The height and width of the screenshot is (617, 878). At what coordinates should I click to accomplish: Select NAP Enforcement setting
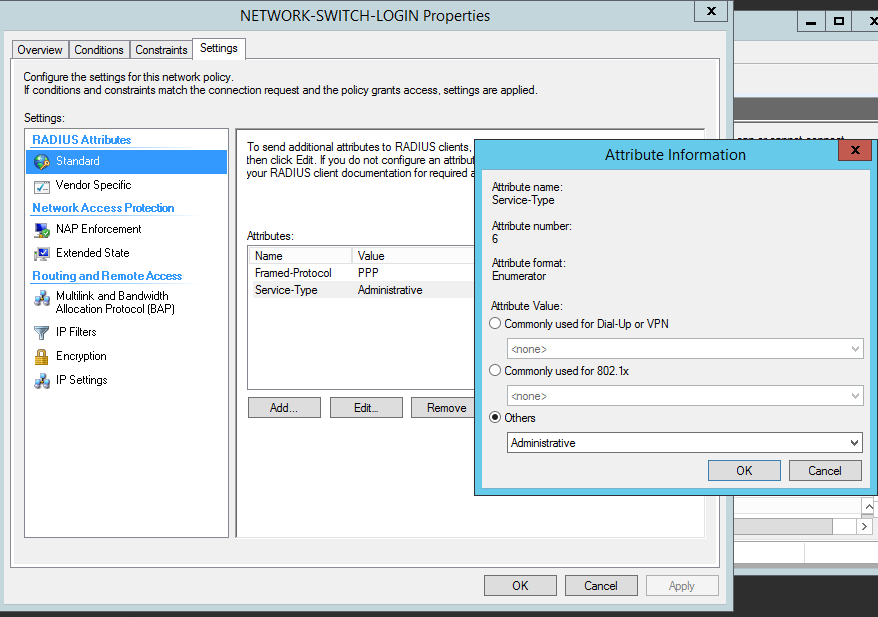[127, 229]
